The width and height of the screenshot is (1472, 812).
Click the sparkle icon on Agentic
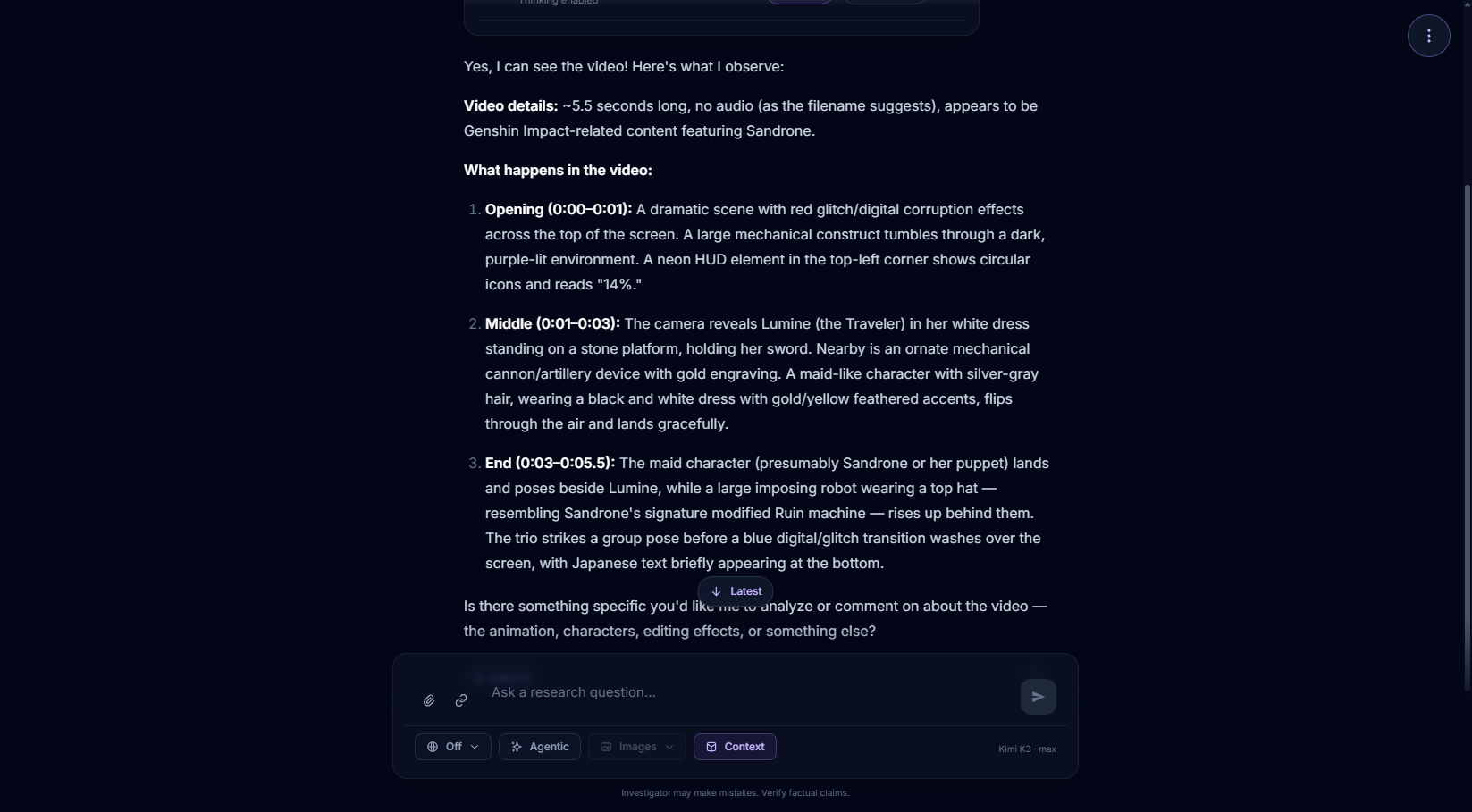517,747
